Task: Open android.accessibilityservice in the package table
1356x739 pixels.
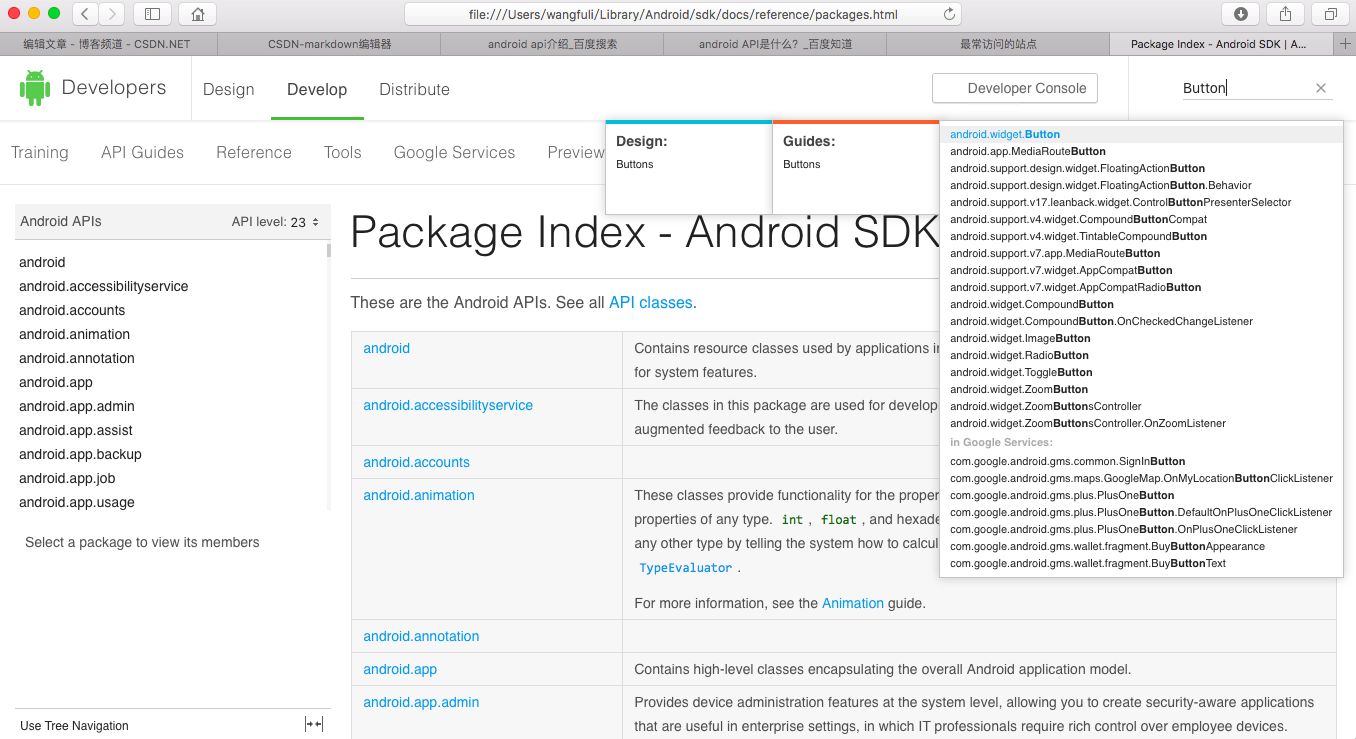Action: pyautogui.click(x=448, y=405)
